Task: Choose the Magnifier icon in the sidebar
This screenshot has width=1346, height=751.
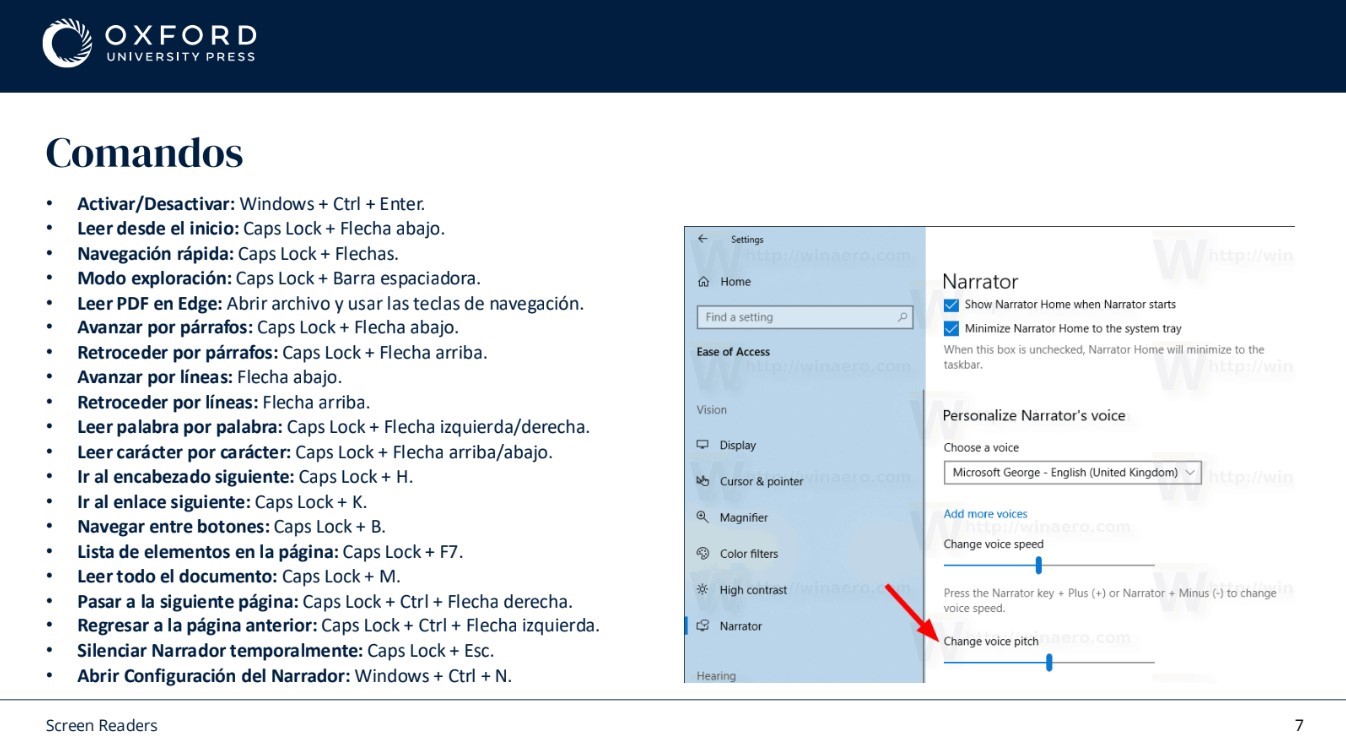Action: pyautogui.click(x=702, y=517)
